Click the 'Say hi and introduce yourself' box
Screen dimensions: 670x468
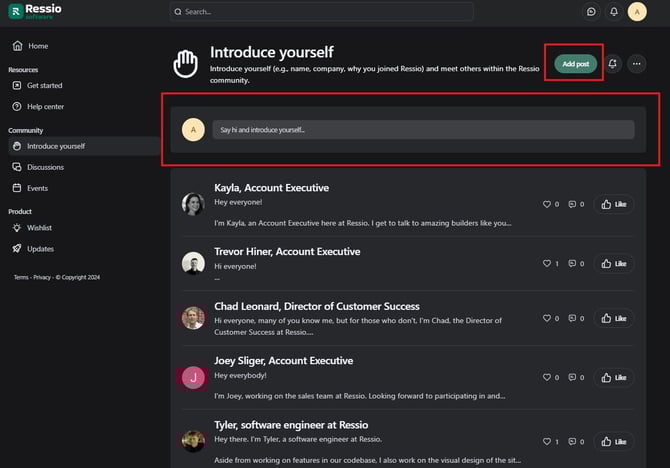click(x=423, y=130)
